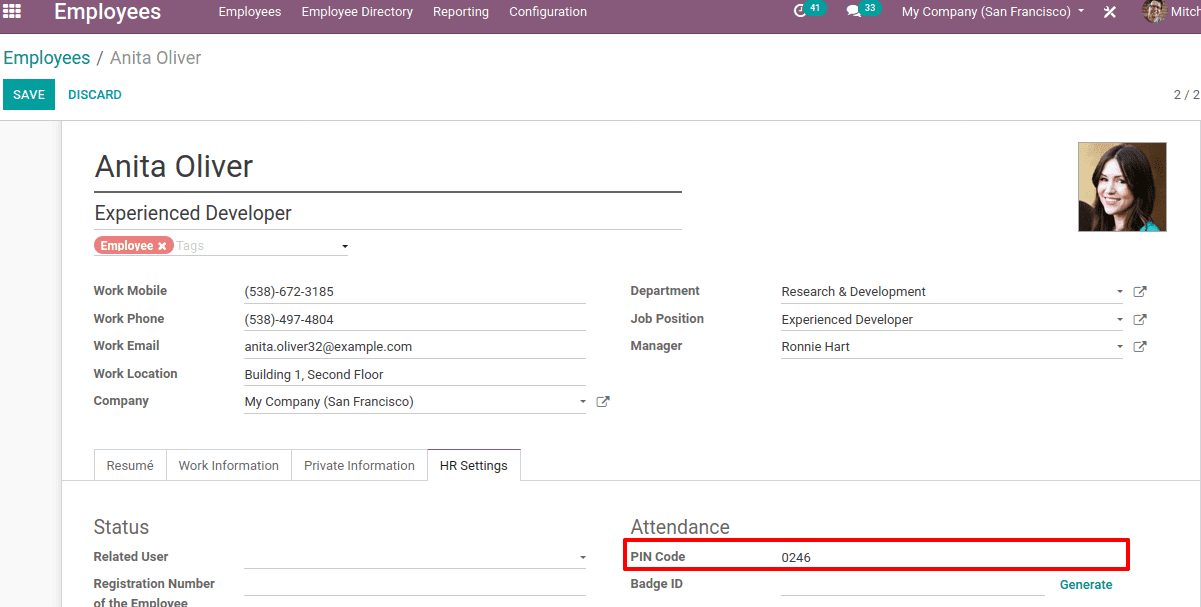Open the activities clock icon
The width and height of the screenshot is (1201, 607).
[x=800, y=11]
